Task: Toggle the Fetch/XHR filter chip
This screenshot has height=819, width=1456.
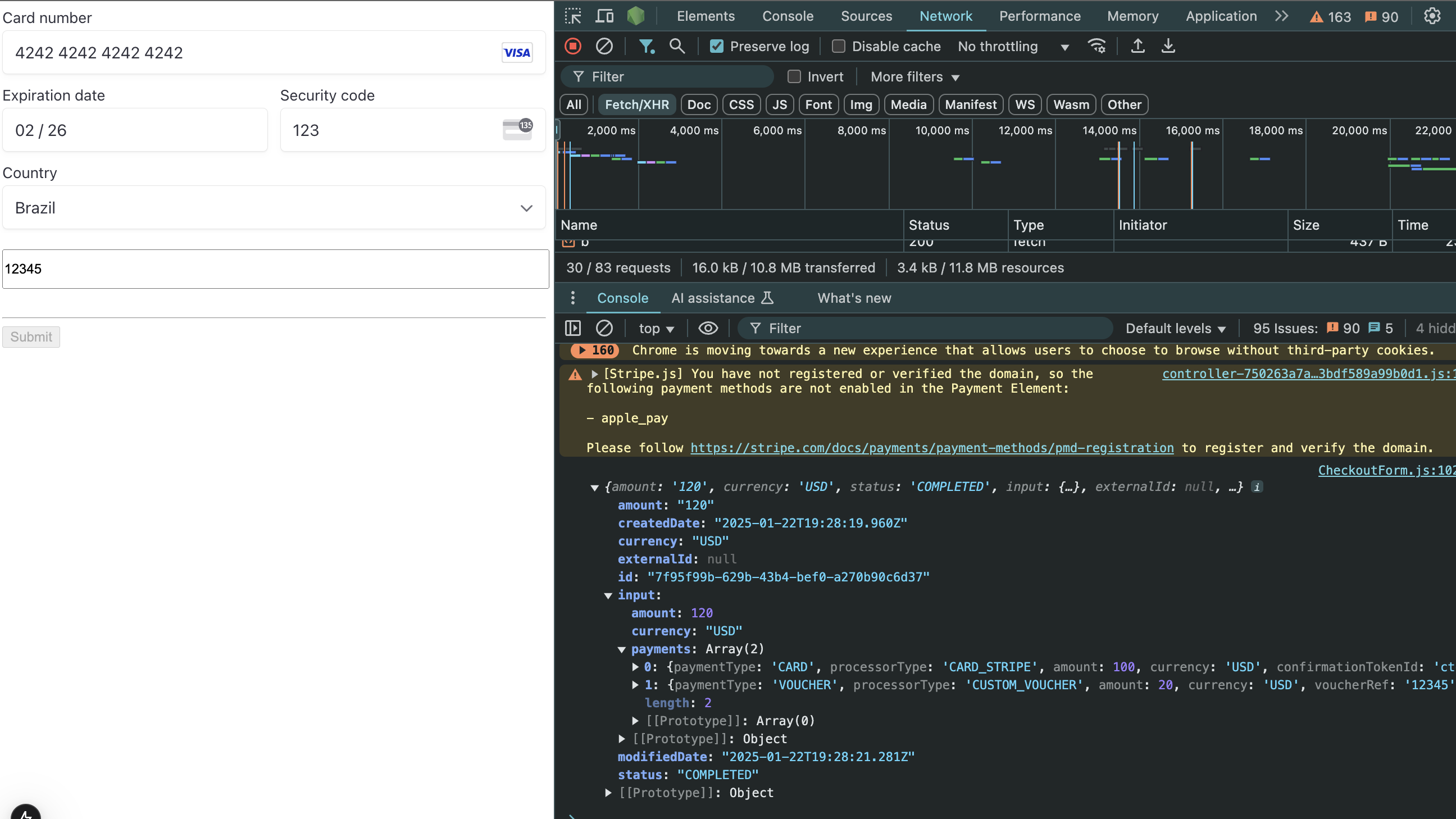Action: (636, 104)
